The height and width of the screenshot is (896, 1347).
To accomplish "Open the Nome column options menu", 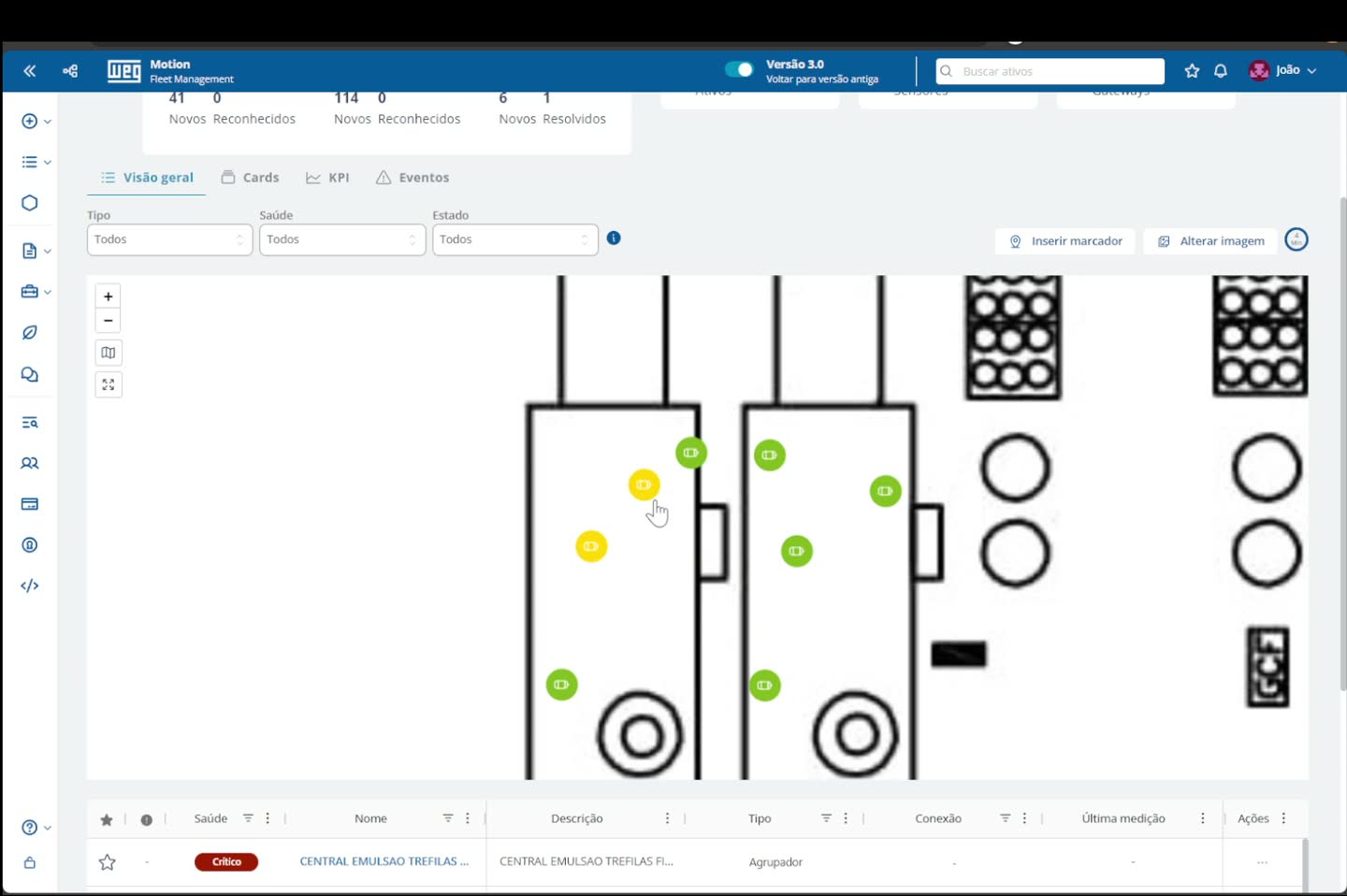I will point(468,818).
